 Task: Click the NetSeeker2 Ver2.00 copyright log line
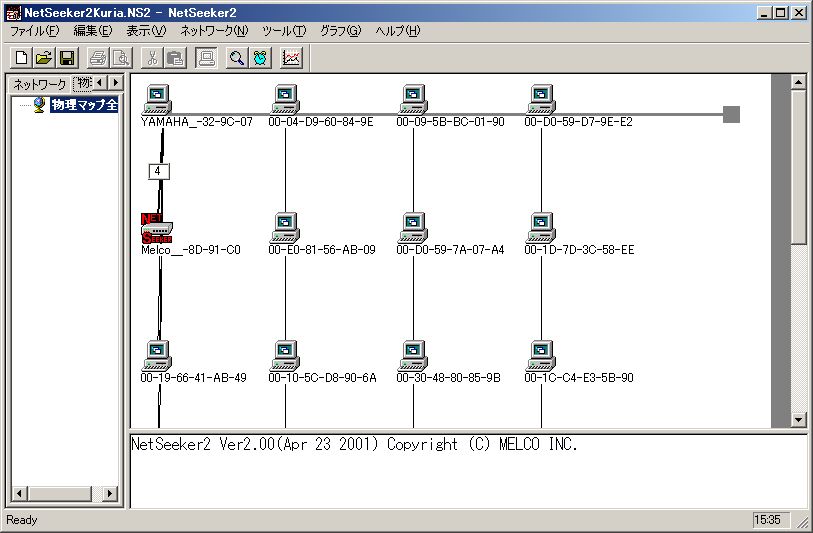tap(354, 444)
